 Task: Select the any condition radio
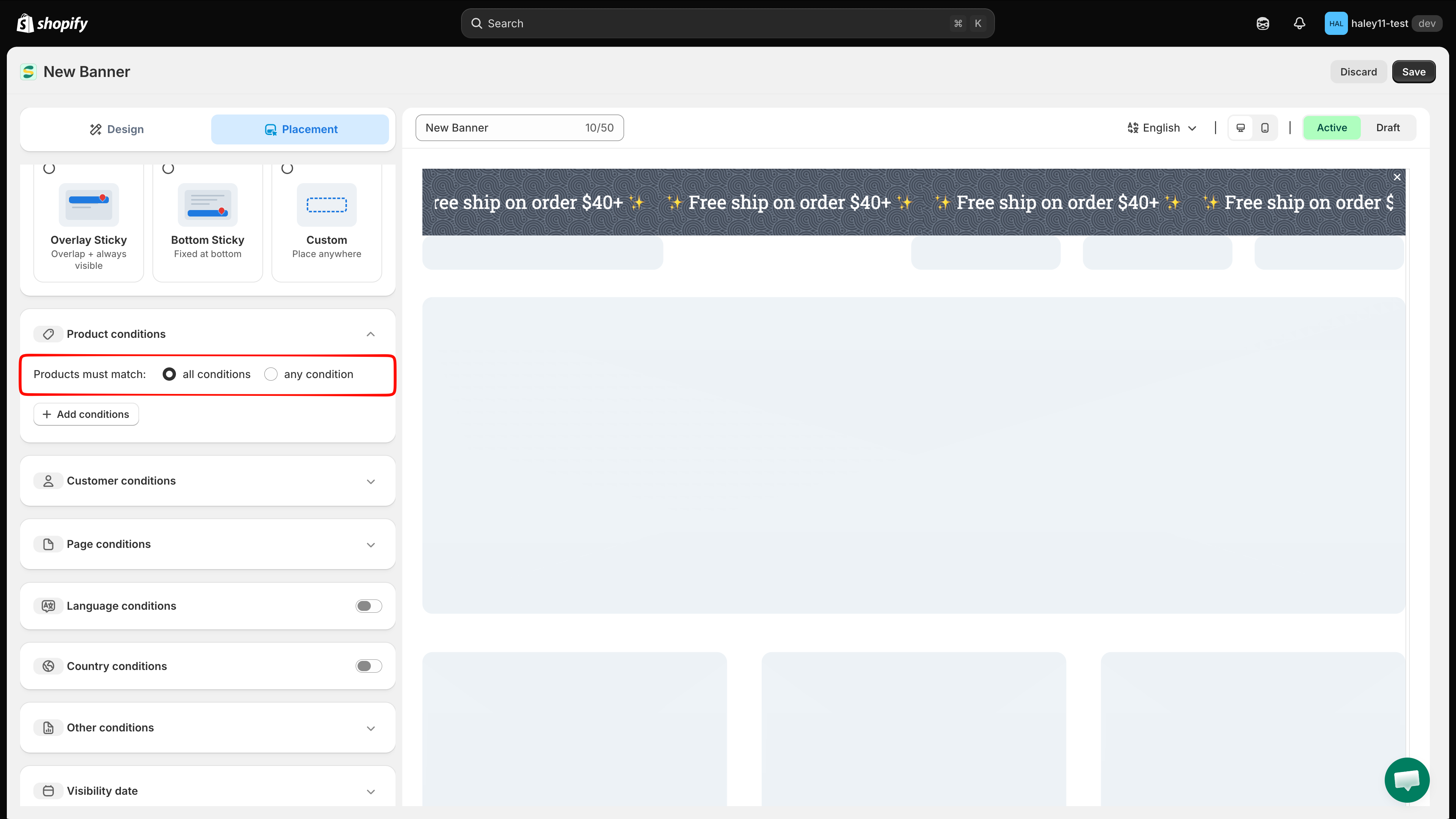point(271,374)
